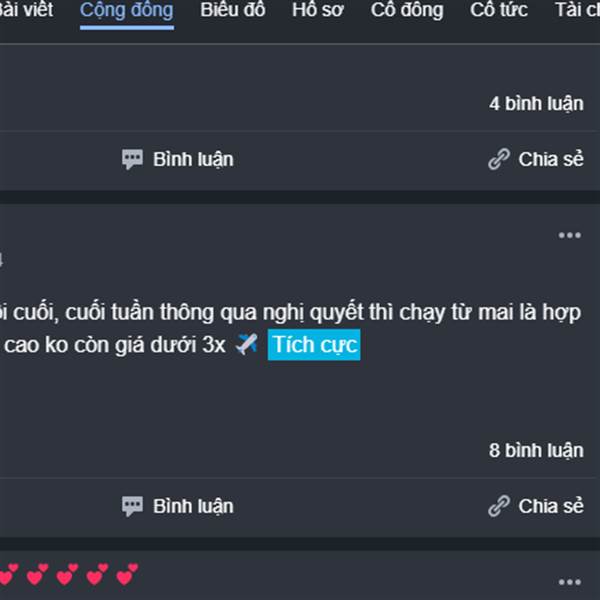The image size is (600, 600).
Task: Click Bình luận text in second post
Action: [x=193, y=507]
